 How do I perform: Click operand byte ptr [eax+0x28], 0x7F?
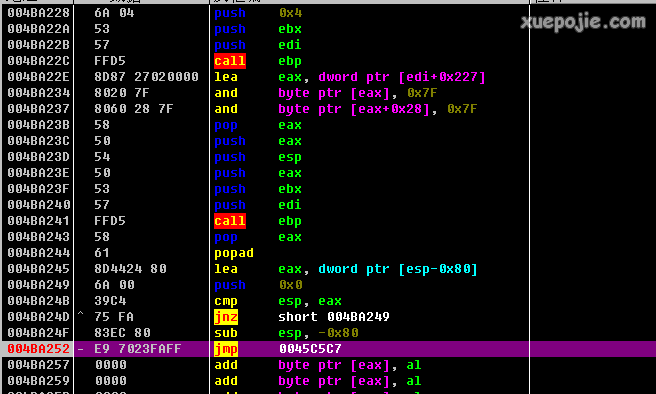point(377,109)
